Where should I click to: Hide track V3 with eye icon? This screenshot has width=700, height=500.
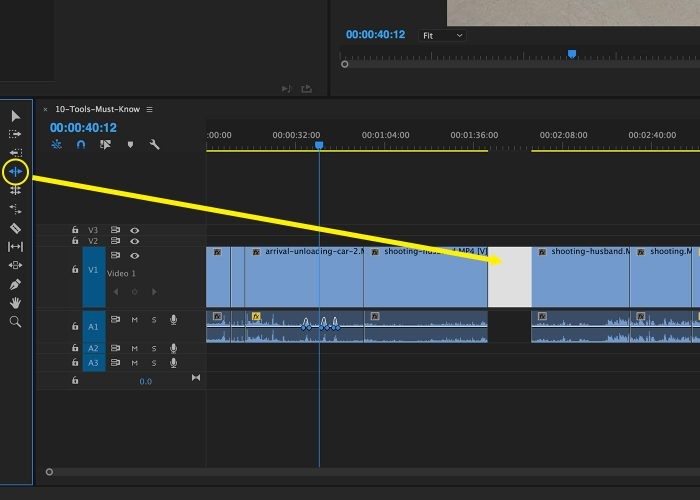134,230
